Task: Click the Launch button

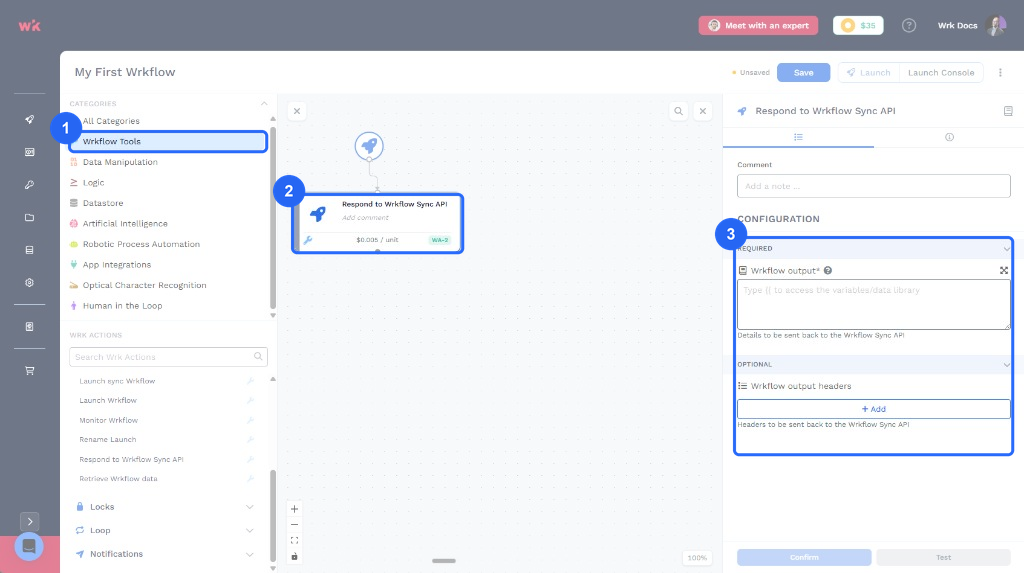Action: coord(869,73)
